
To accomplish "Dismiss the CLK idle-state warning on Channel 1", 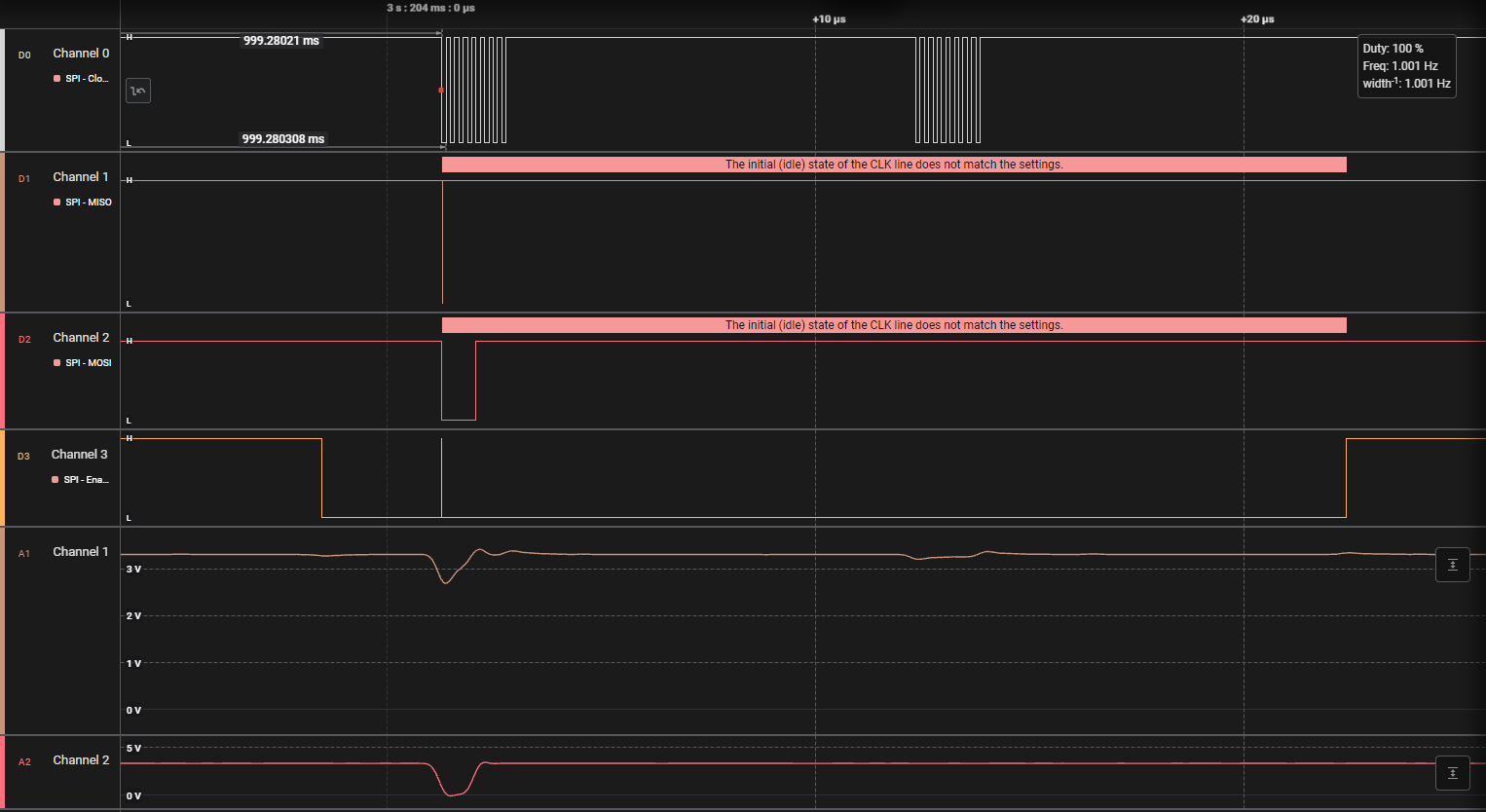I will click(894, 164).
